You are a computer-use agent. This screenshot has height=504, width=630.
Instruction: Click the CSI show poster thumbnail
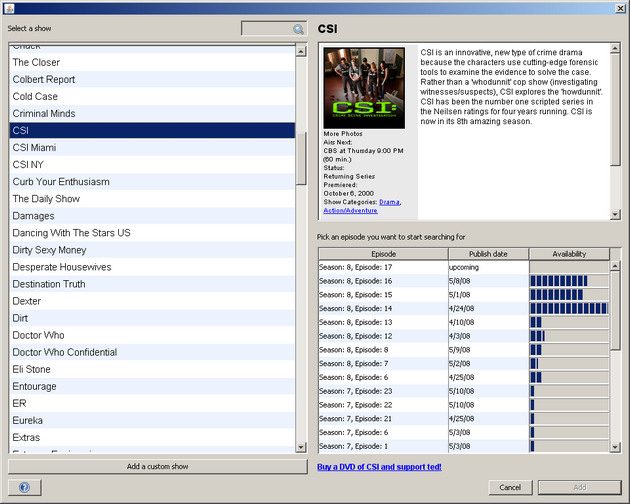click(364, 88)
